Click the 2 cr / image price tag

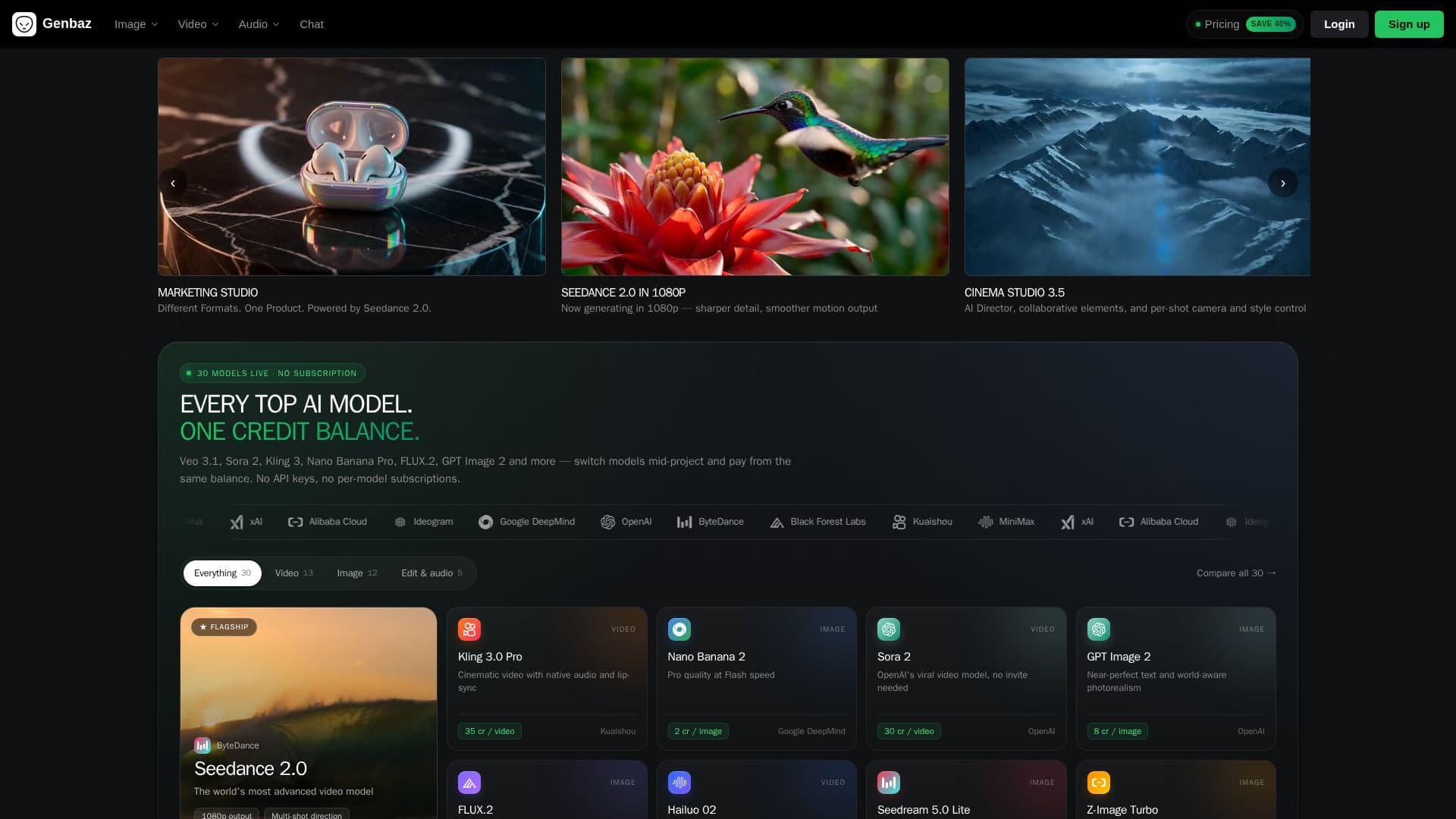pos(698,731)
